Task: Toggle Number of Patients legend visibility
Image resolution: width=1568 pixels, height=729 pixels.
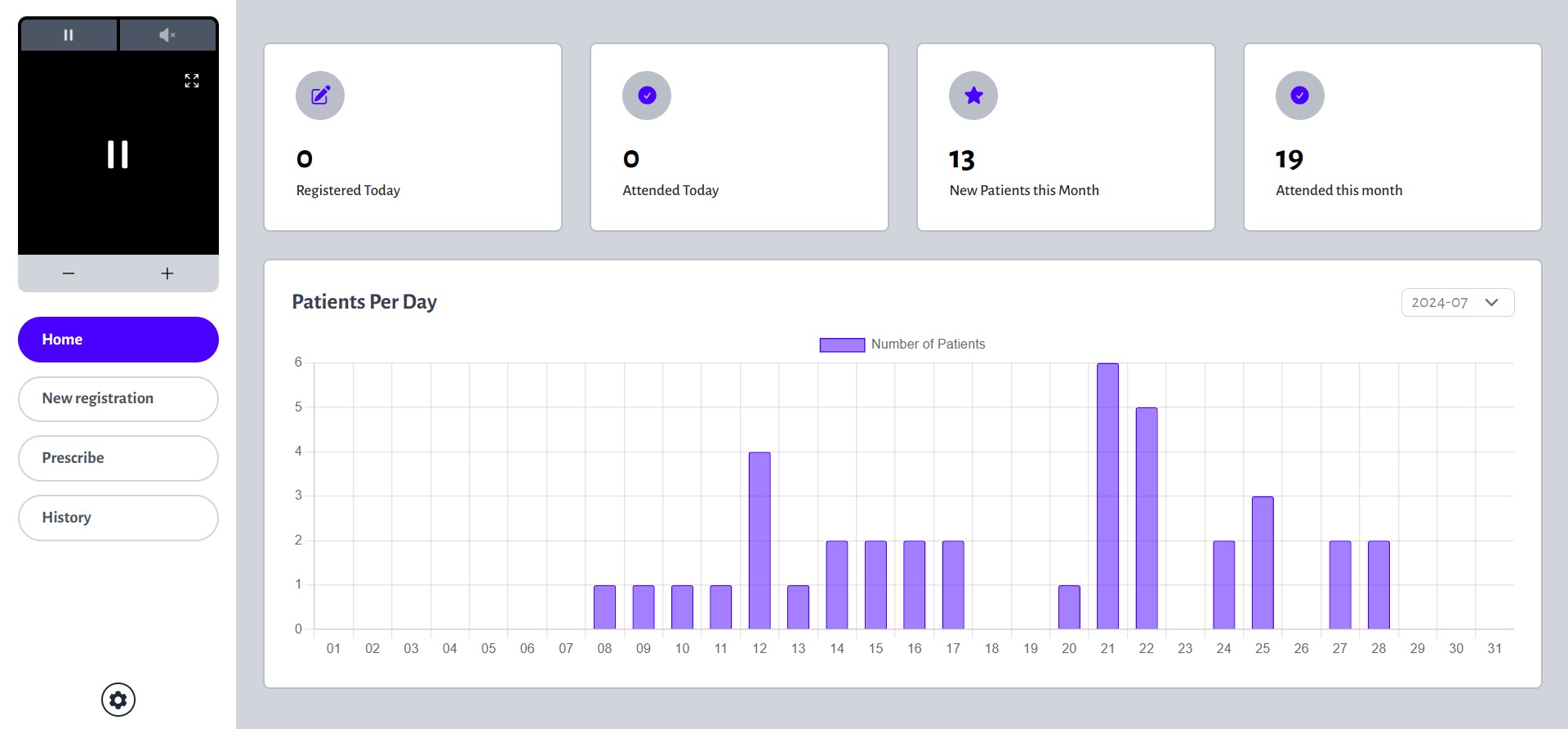Action: coord(902,344)
